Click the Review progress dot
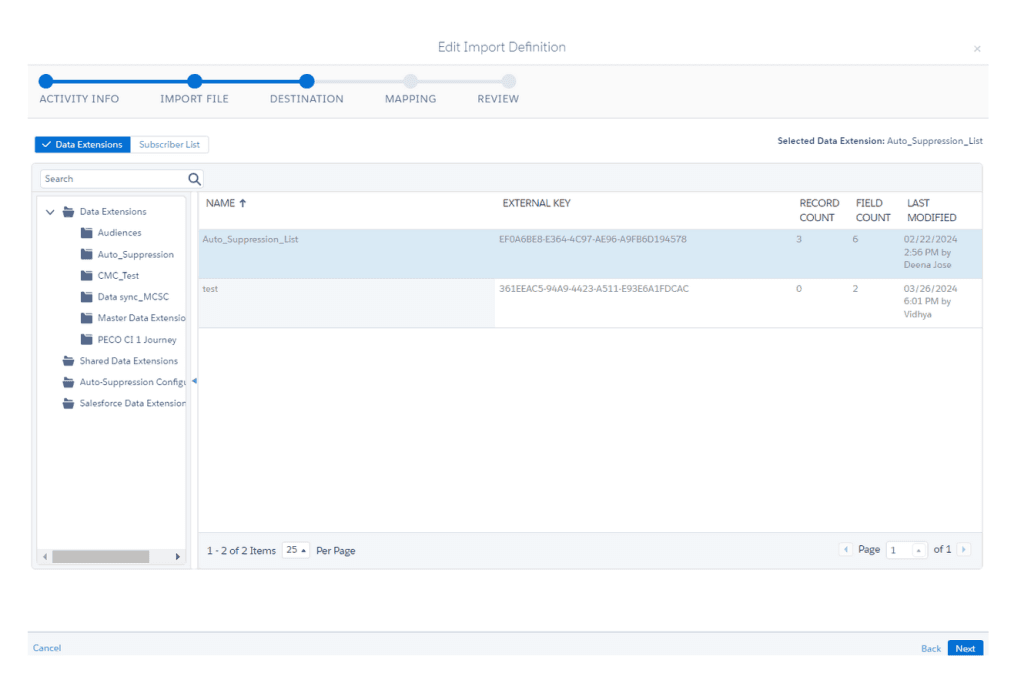Viewport: 1024px width, 697px height. point(509,81)
